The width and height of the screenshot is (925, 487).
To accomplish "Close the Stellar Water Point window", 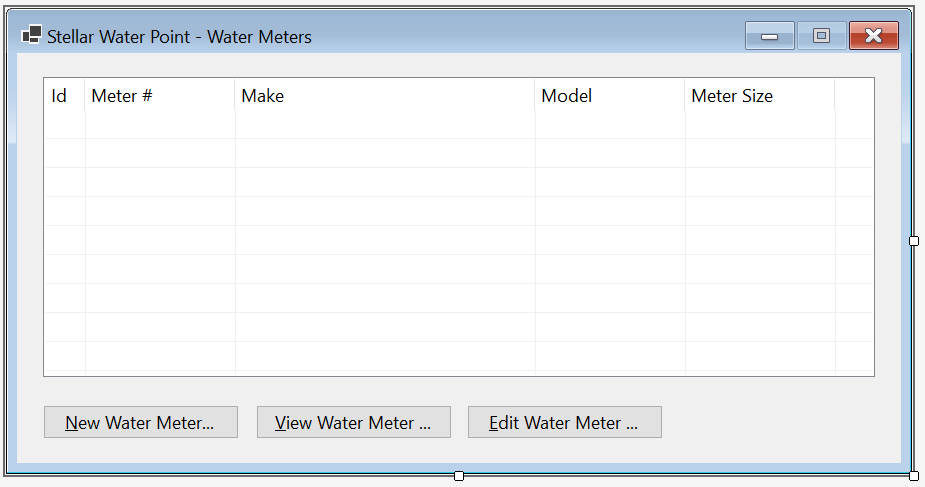I will pos(874,36).
